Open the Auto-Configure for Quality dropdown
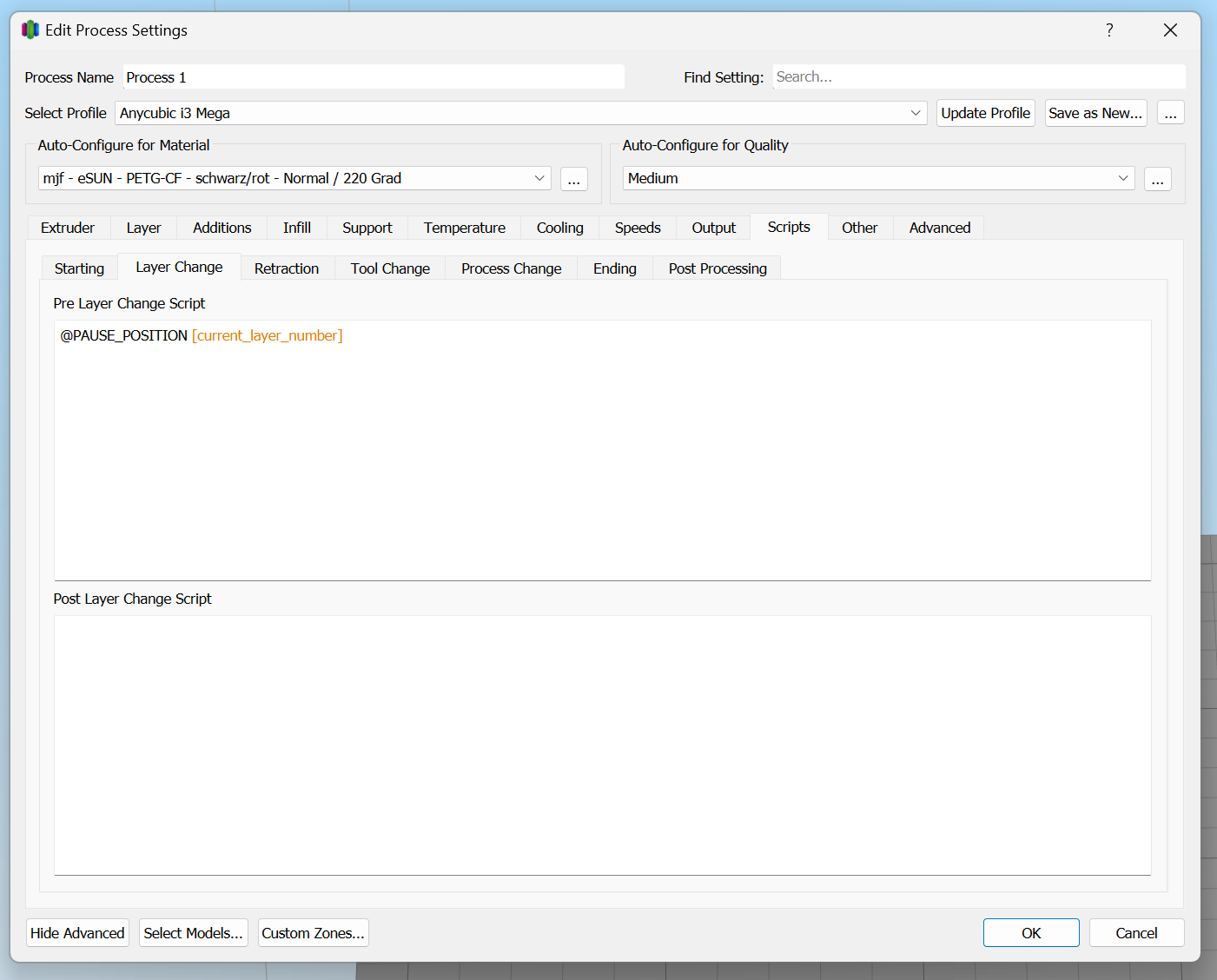1217x980 pixels. (879, 178)
